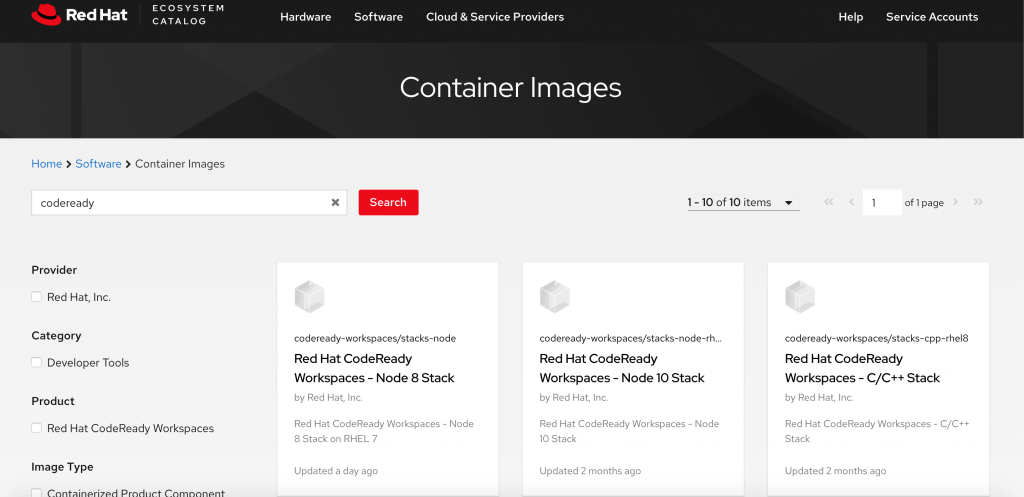The image size is (1024, 497).
Task: Open the Cloud & Service Providers menu
Action: [x=495, y=17]
